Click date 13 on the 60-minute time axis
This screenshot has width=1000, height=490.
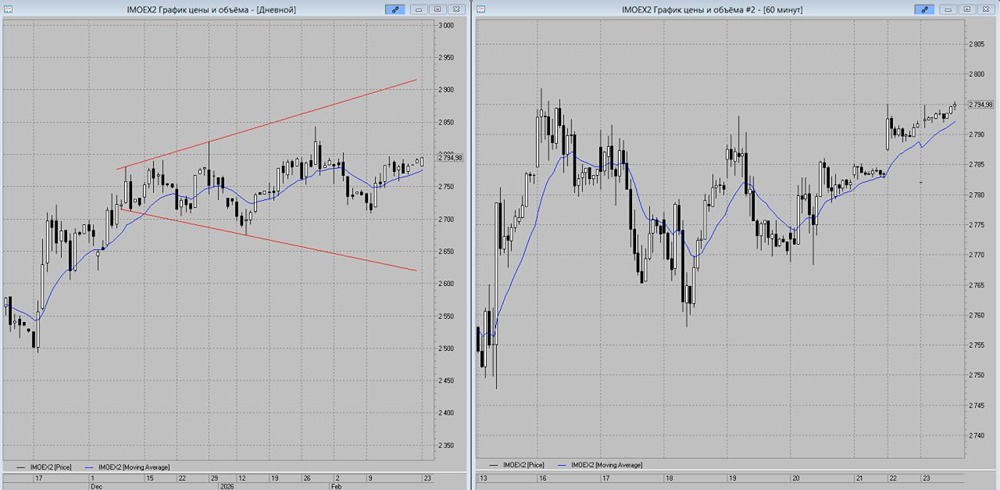[482, 478]
